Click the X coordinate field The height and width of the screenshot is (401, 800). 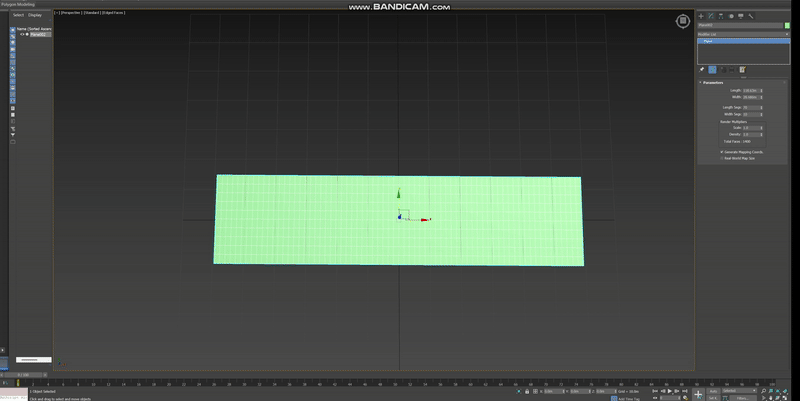coord(554,391)
